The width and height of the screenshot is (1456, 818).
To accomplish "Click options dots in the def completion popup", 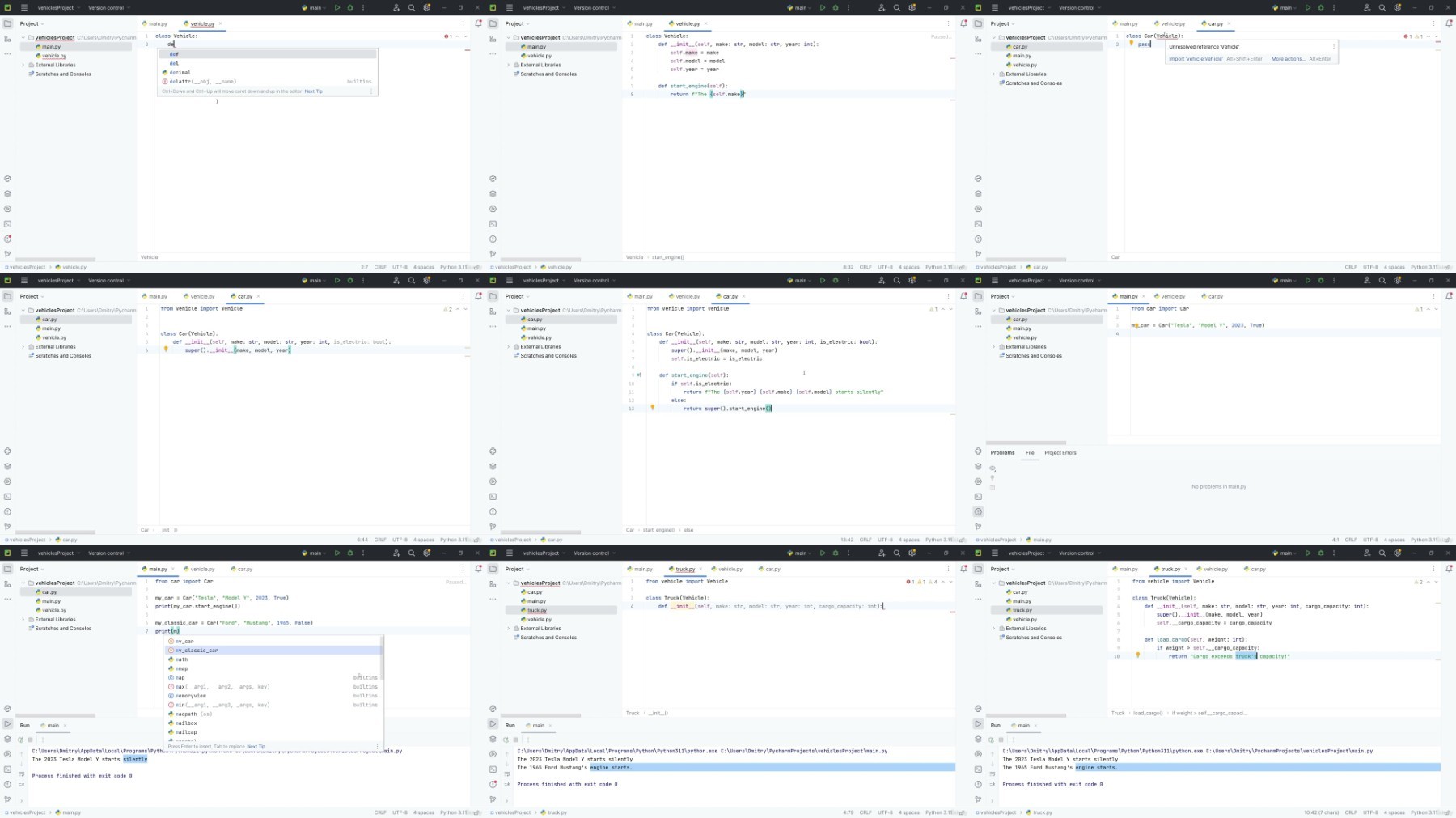I will click(371, 91).
